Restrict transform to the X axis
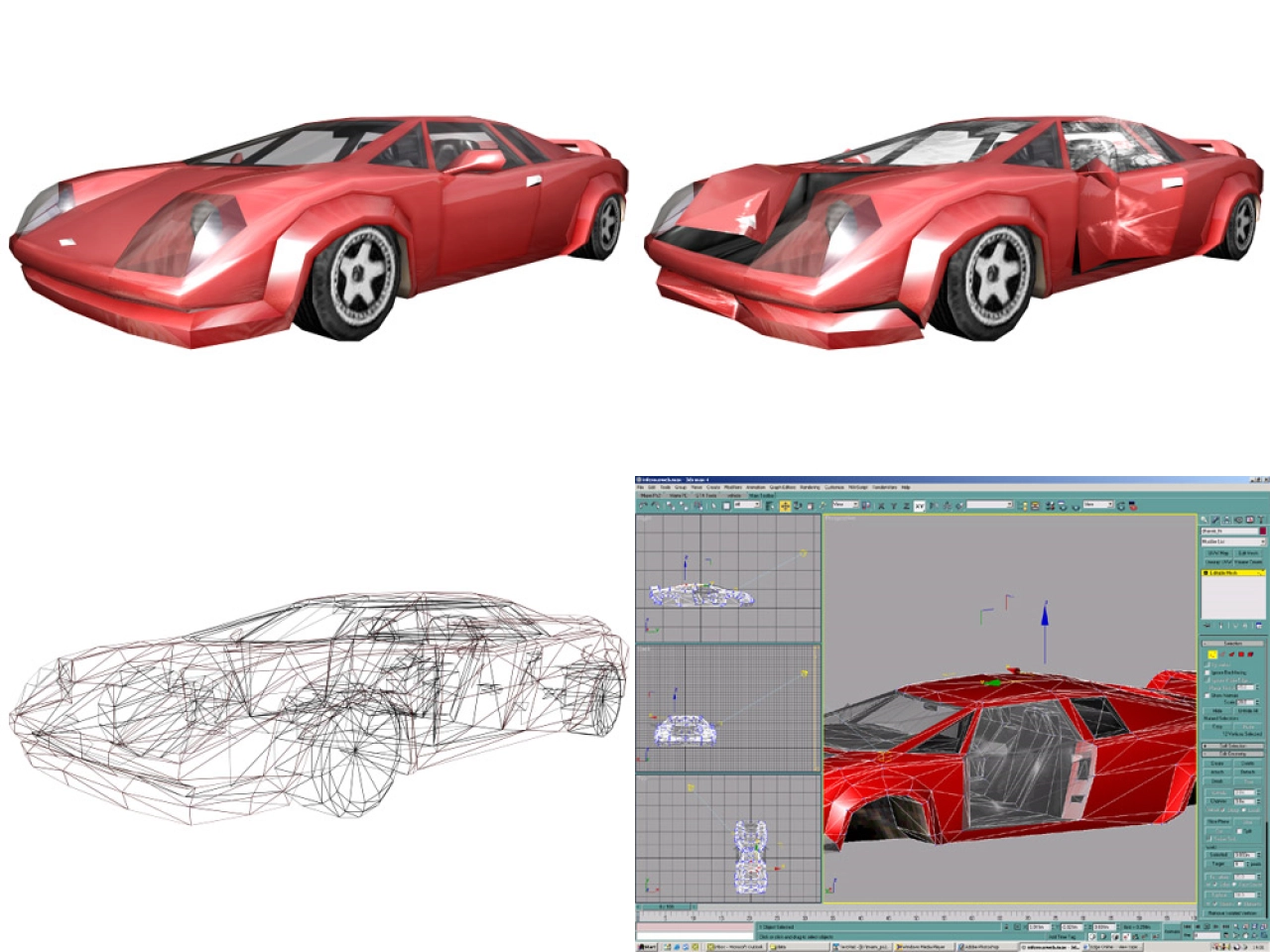Image resolution: width=1270 pixels, height=952 pixels. click(x=881, y=506)
